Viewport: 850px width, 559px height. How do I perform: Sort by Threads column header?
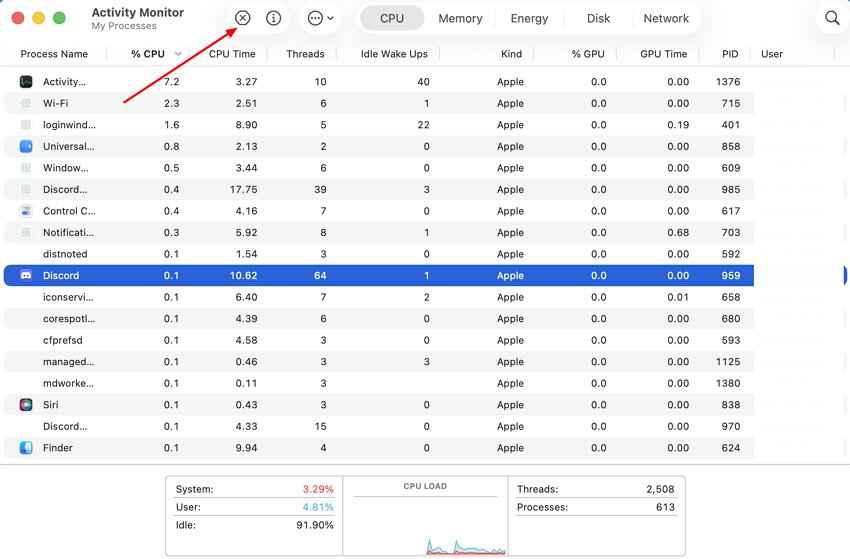click(305, 54)
